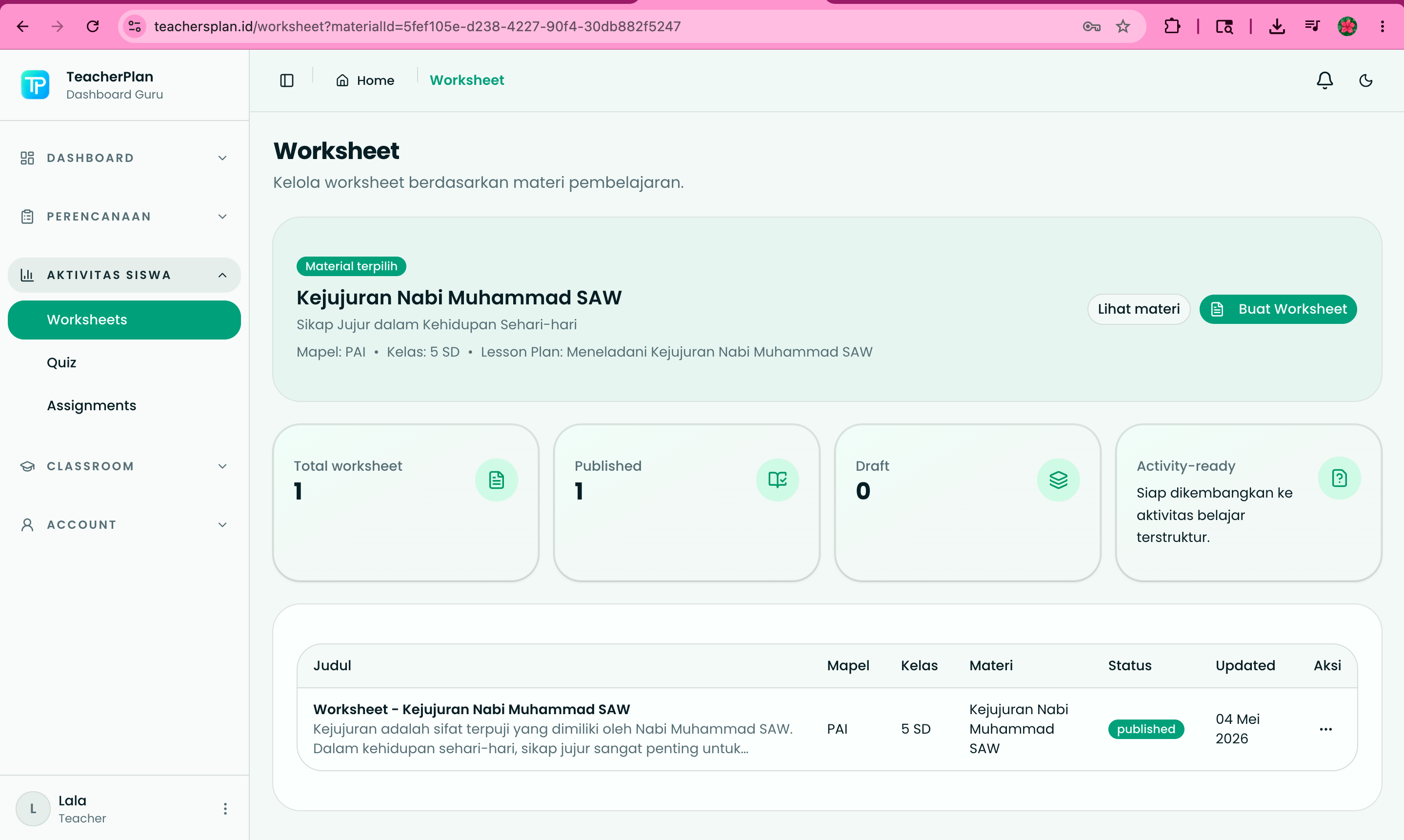Open the media control icon
Viewport: 1404px width, 840px height.
tap(1312, 26)
